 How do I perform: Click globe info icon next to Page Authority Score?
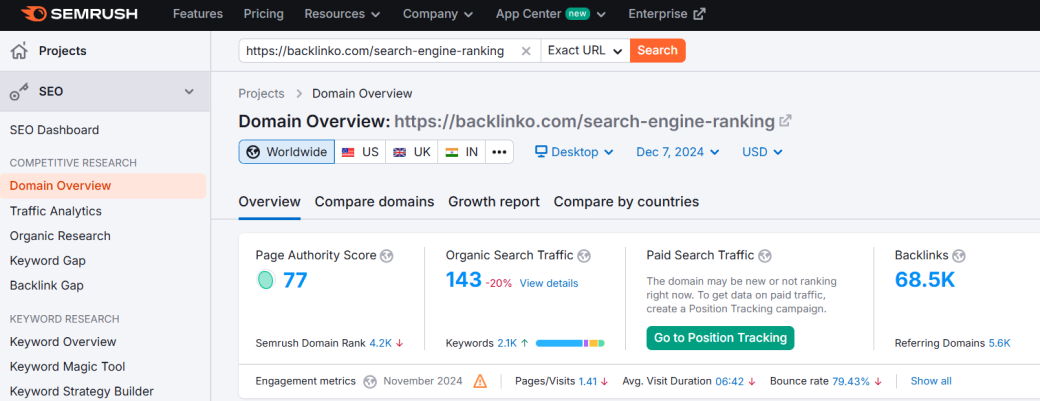pyautogui.click(x=387, y=256)
